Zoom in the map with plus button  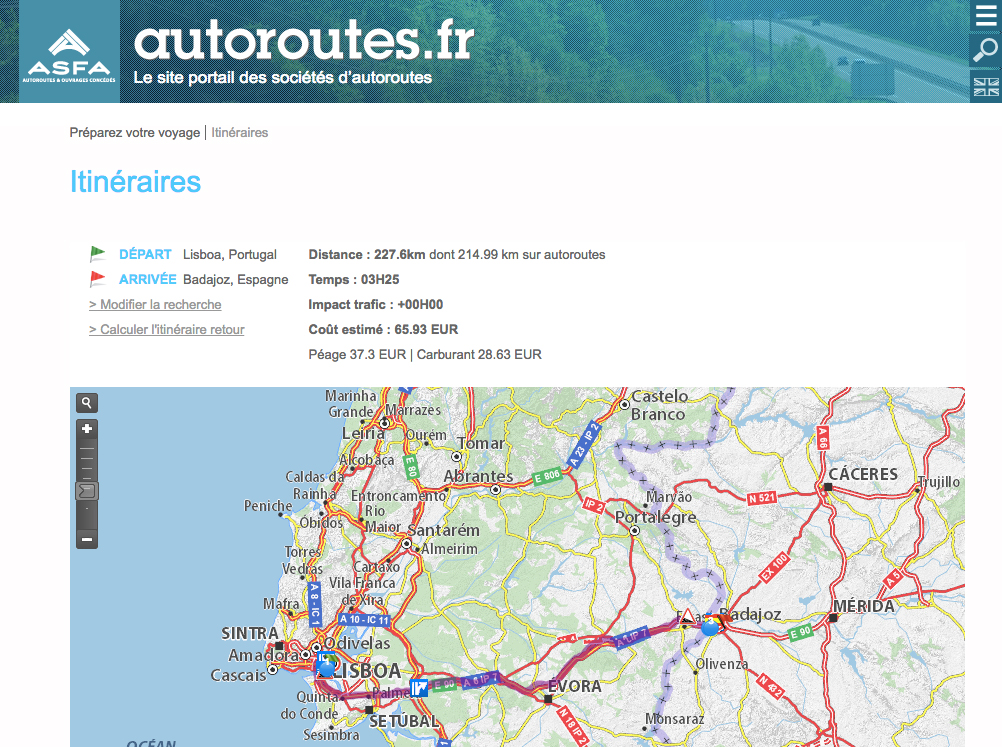click(x=88, y=429)
